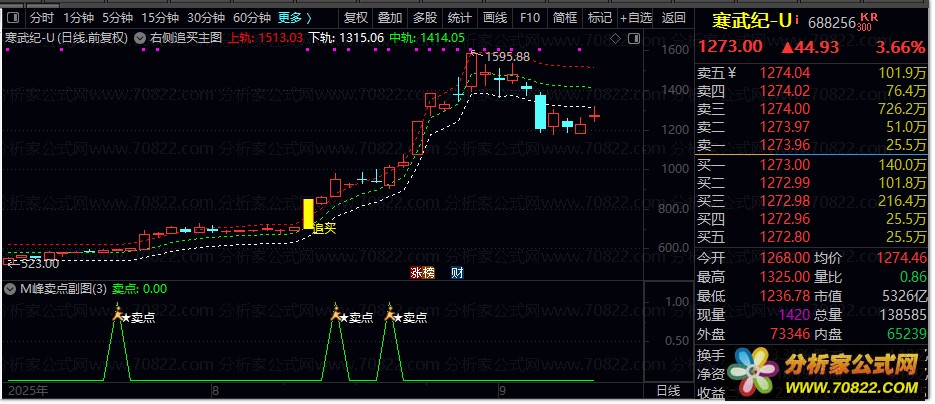The height and width of the screenshot is (404, 935).
Task: Click the 财 badge
Action: coord(457,273)
